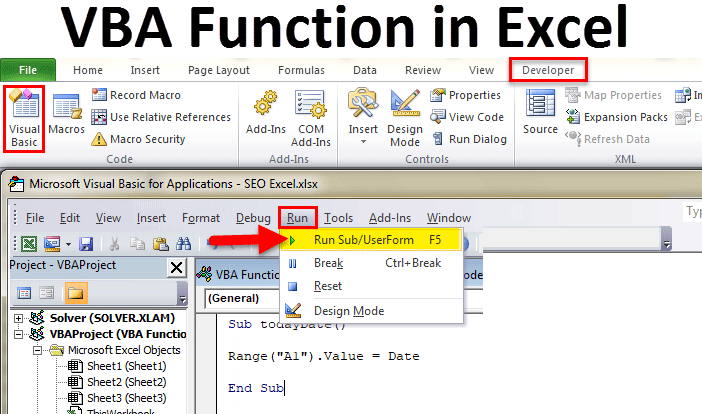Image resolution: width=702 pixels, height=414 pixels.
Task: Choose Design Mode from Run menu
Action: [x=371, y=311]
